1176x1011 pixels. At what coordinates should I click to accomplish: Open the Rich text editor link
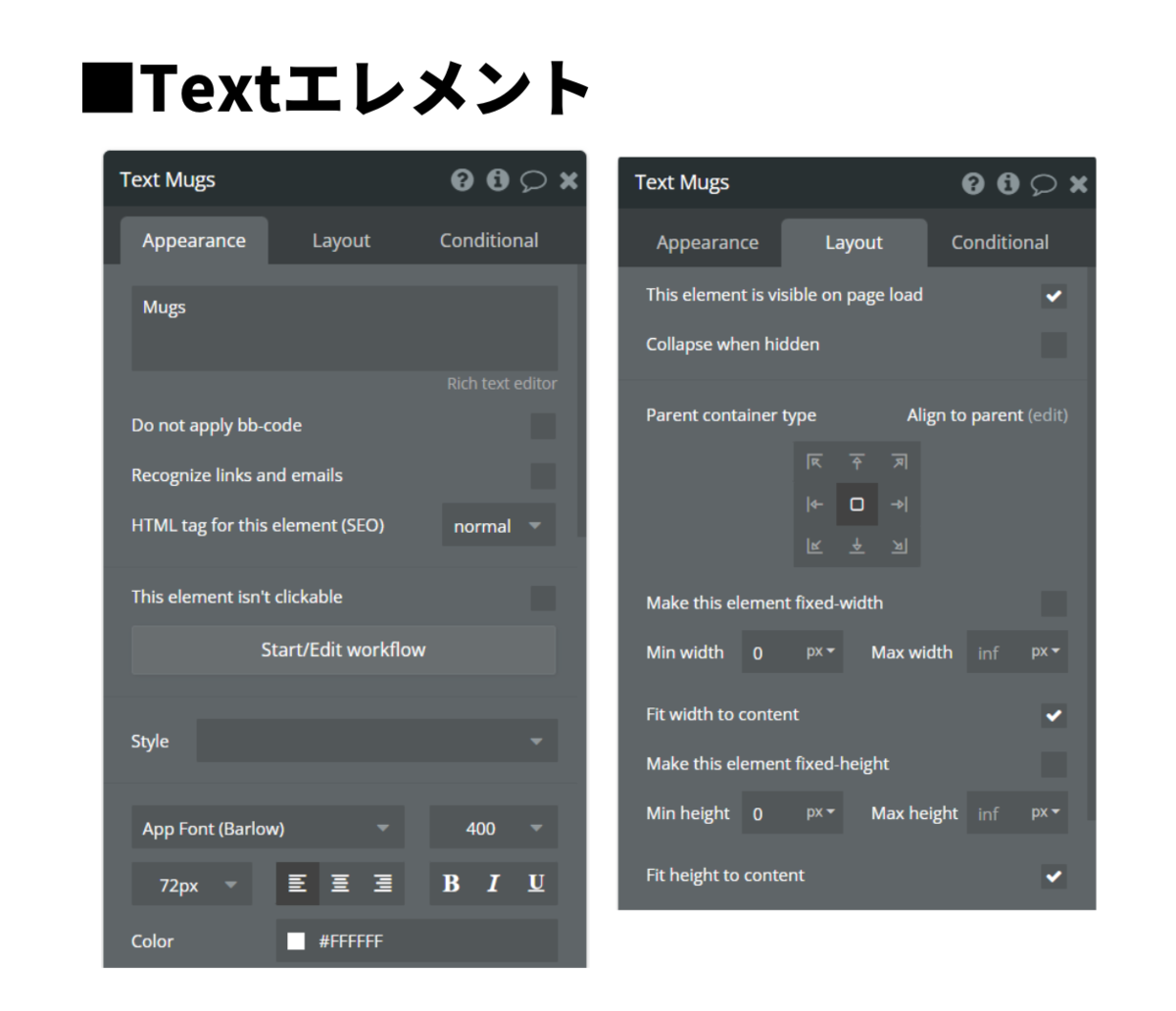point(502,384)
